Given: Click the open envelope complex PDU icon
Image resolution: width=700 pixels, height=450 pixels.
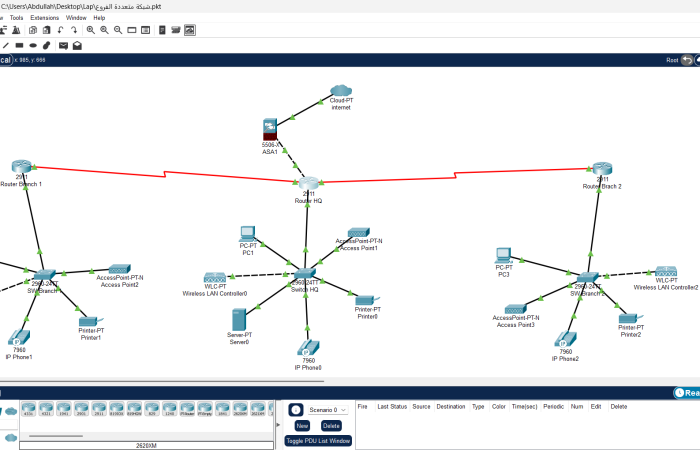Looking at the screenshot, I should pyautogui.click(x=77, y=45).
